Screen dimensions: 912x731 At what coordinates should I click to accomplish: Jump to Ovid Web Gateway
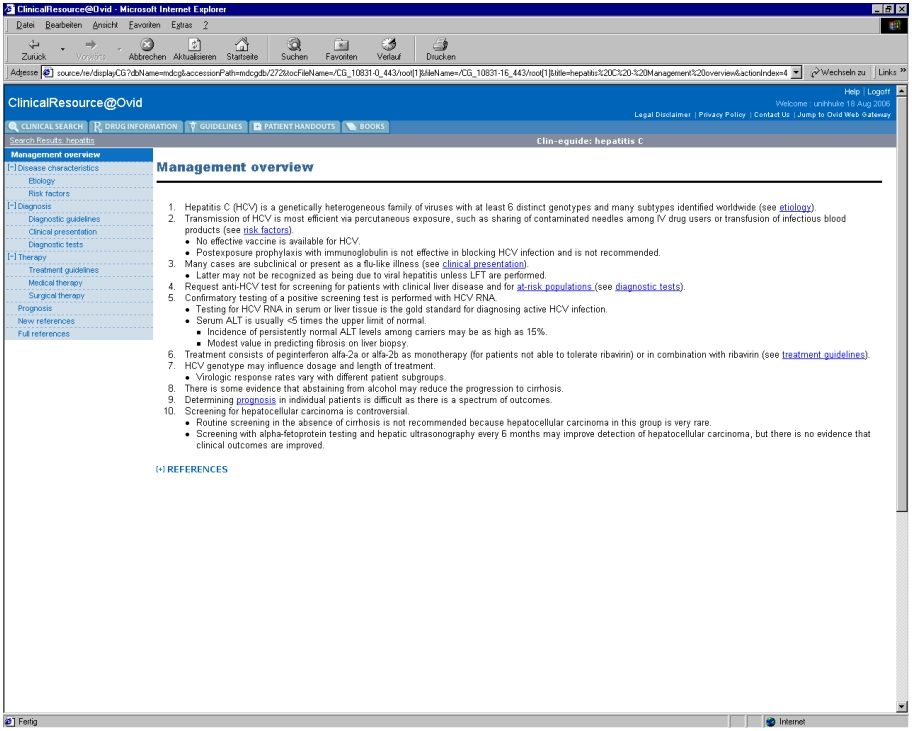click(x=844, y=115)
